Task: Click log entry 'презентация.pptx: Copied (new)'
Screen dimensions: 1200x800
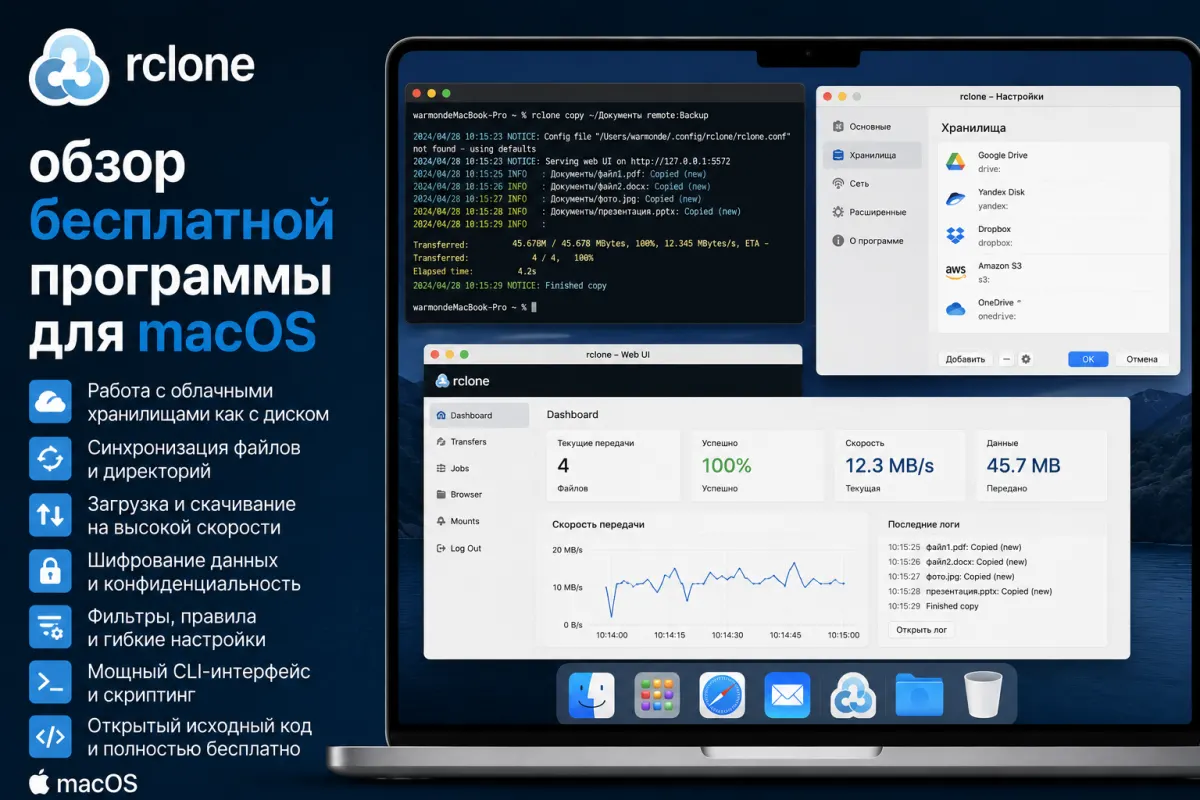Action: [970, 591]
